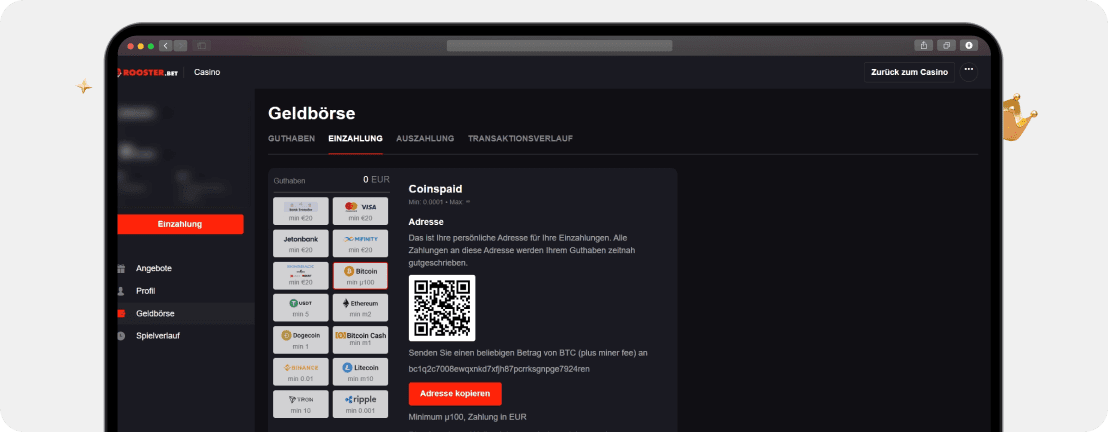
Task: Select USDT as payment method
Action: tap(300, 307)
